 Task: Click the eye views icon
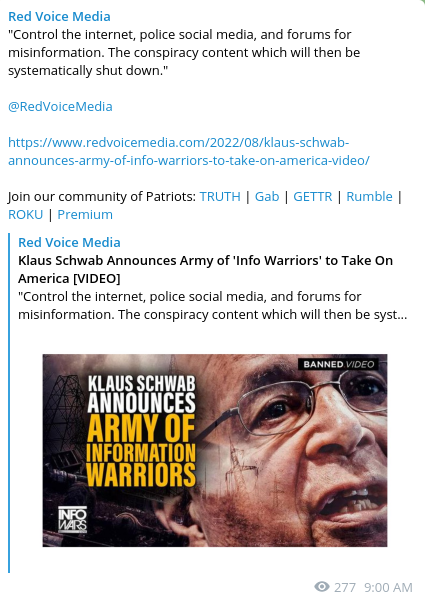click(x=322, y=587)
